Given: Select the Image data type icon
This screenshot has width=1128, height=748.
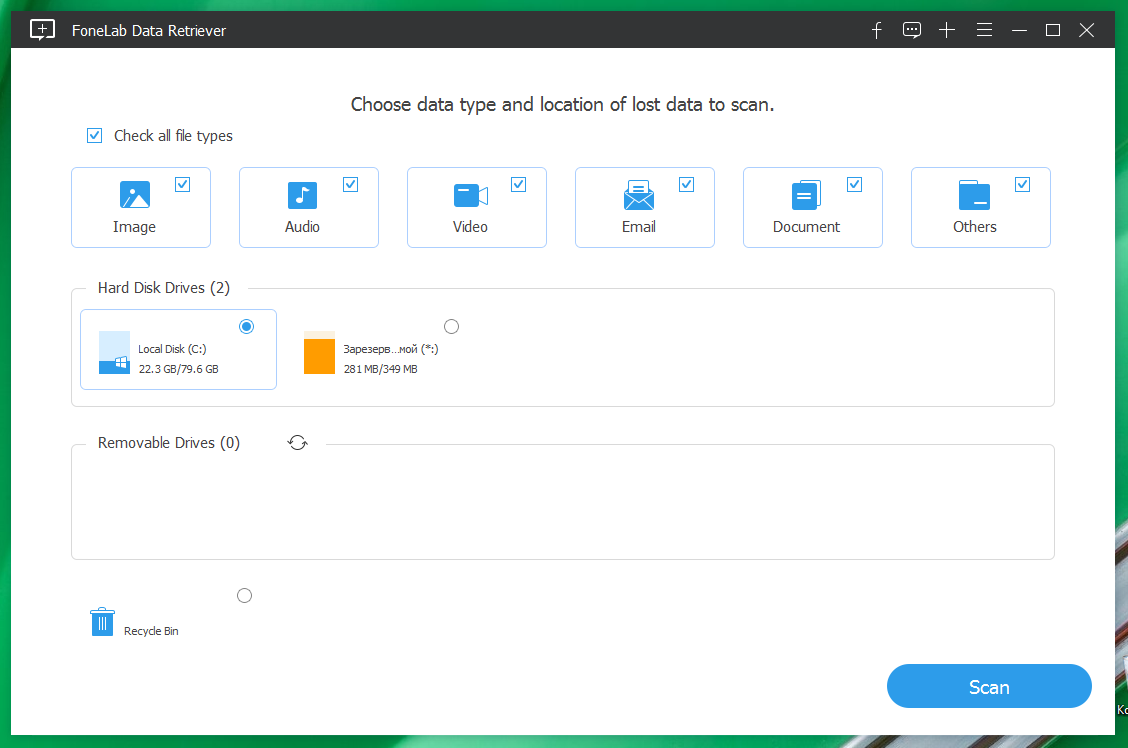Looking at the screenshot, I should pos(134,195).
